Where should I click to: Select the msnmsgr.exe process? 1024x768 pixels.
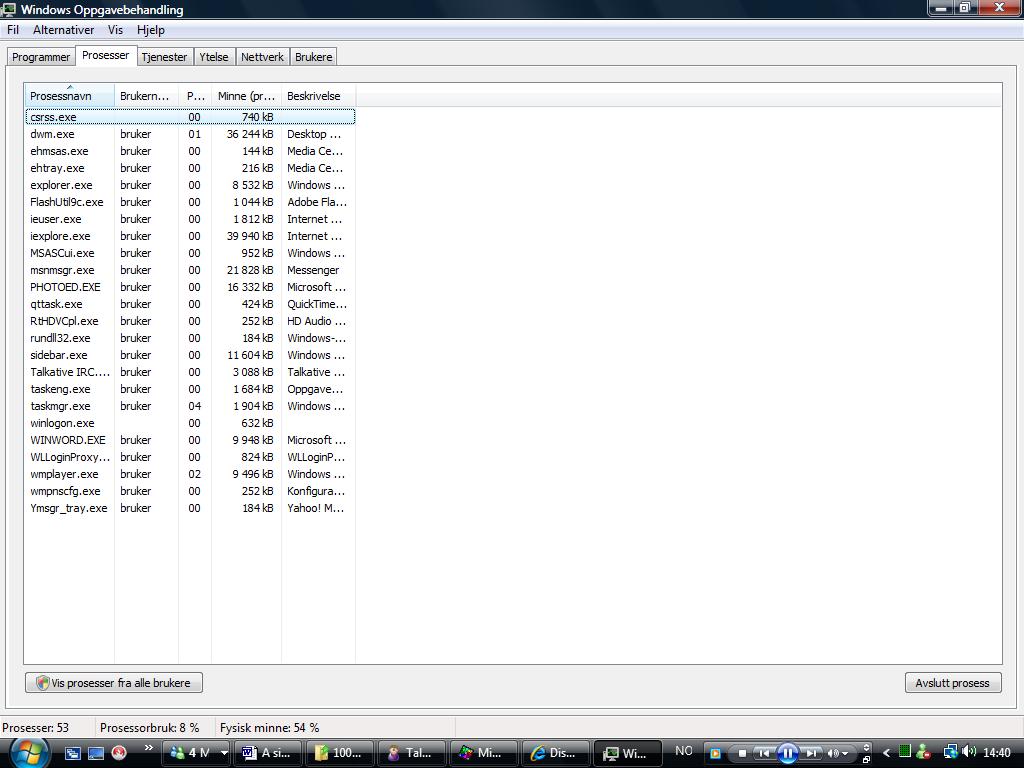(190, 270)
